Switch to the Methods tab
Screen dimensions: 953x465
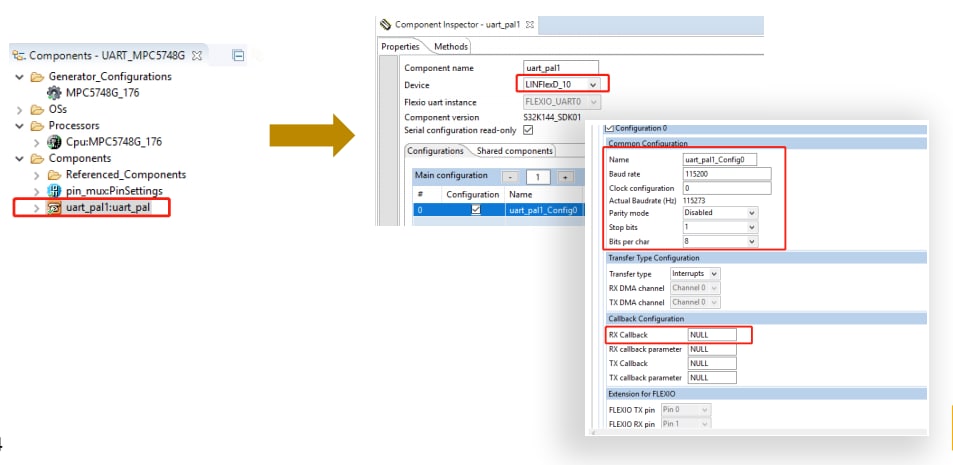[x=451, y=46]
